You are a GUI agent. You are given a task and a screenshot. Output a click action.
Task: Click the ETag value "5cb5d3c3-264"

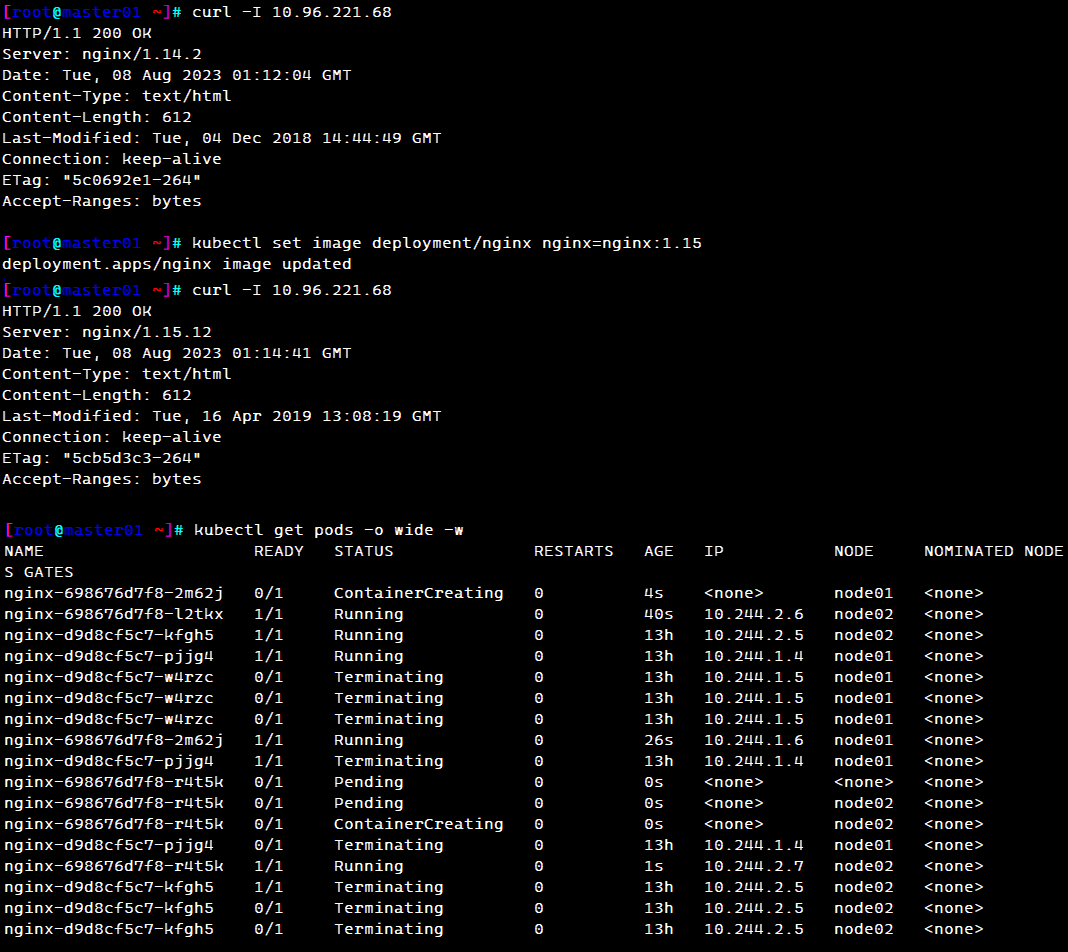[x=131, y=458]
